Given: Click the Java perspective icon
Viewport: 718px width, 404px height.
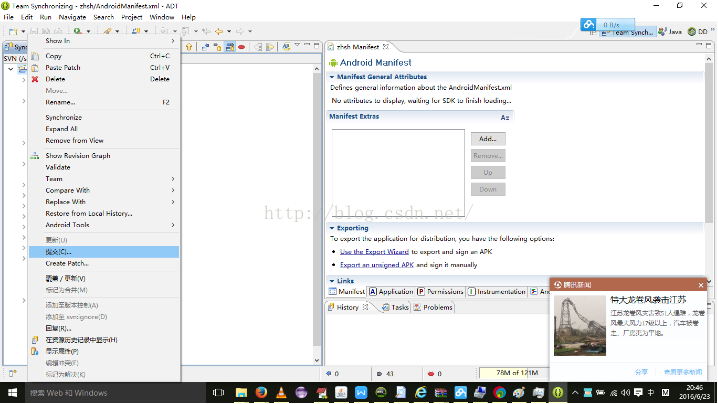Looking at the screenshot, I should 669,32.
